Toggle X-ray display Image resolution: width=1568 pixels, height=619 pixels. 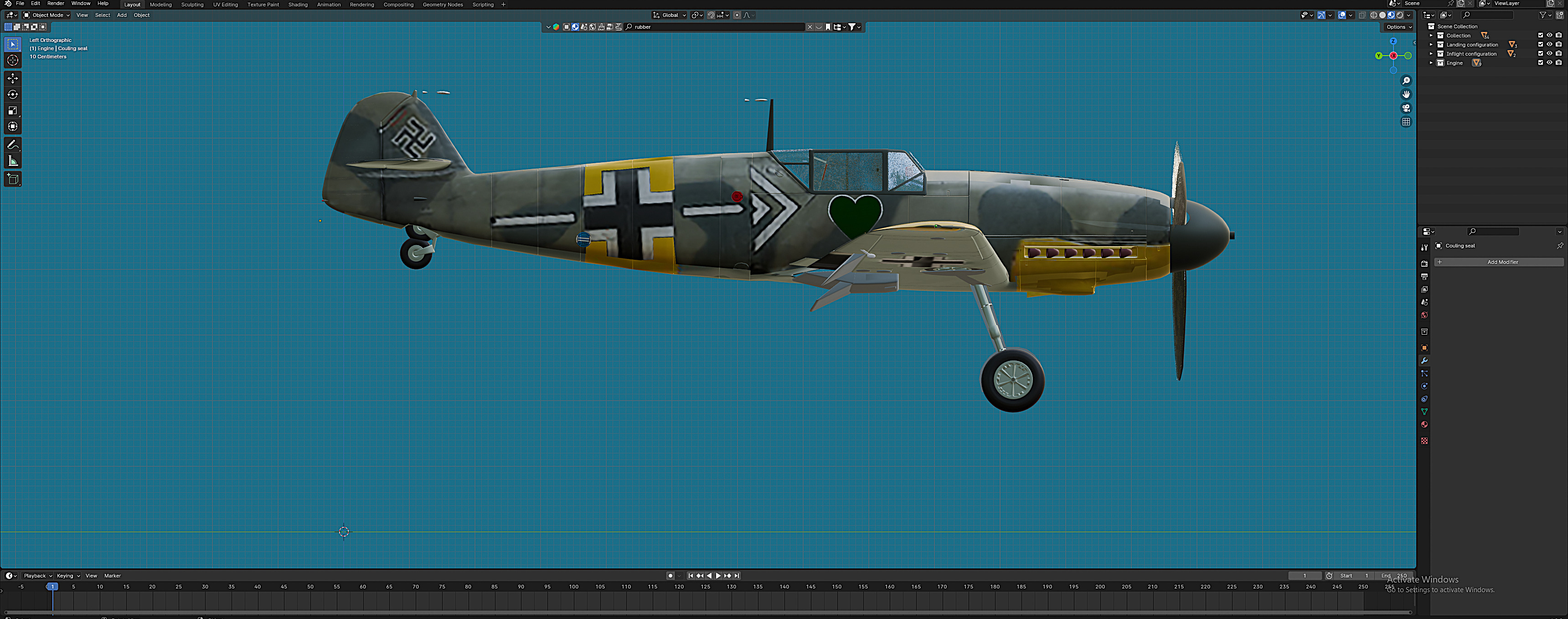pos(1362,15)
